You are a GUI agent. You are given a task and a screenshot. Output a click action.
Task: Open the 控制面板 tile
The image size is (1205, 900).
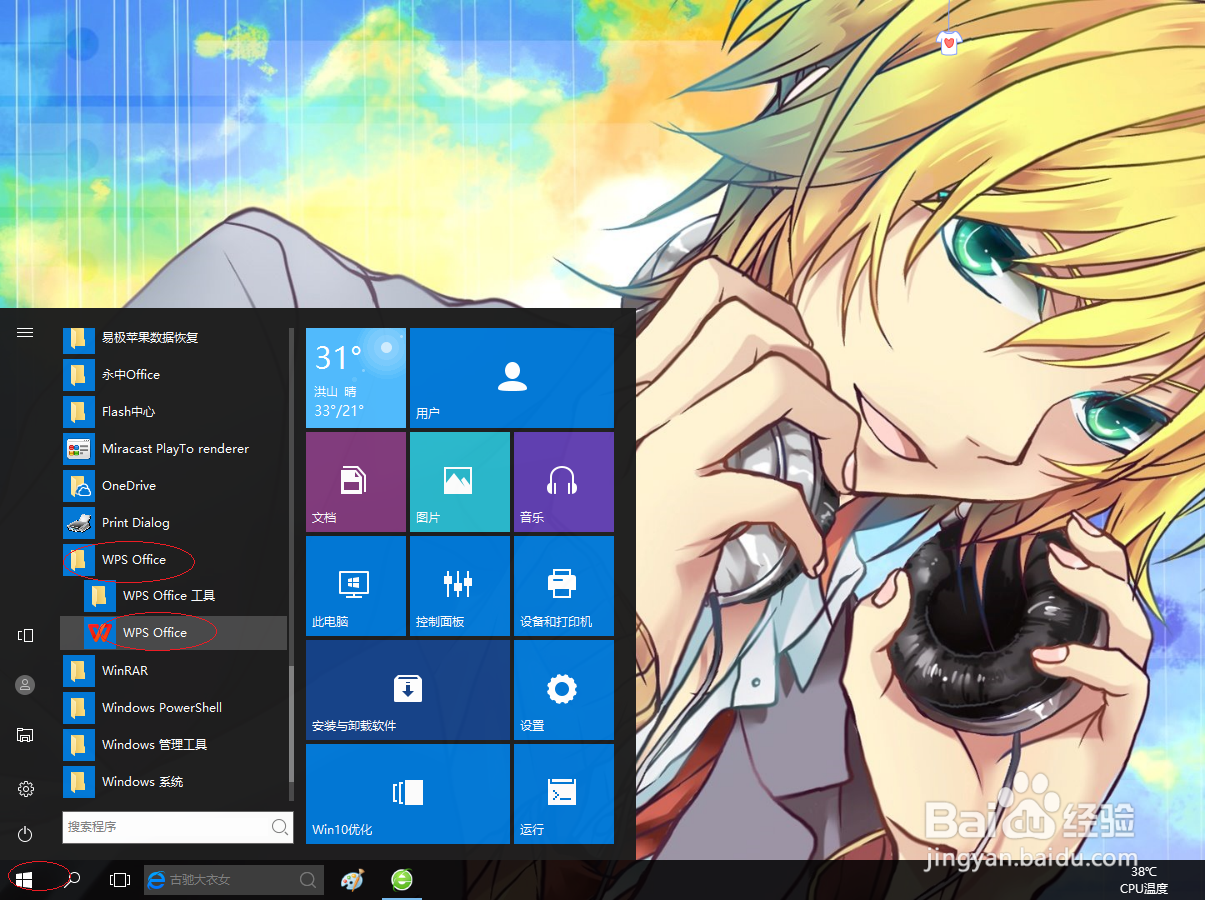pyautogui.click(x=460, y=586)
